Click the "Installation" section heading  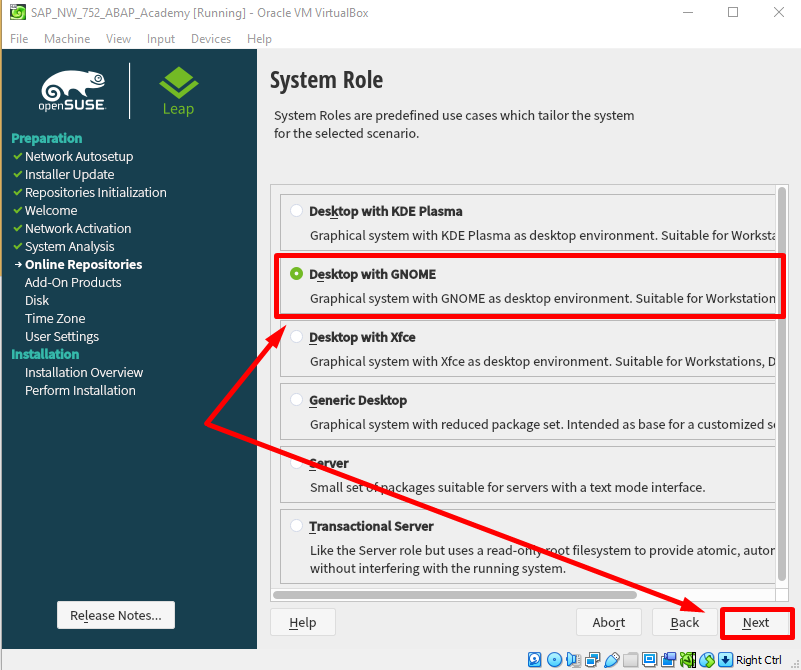45,354
